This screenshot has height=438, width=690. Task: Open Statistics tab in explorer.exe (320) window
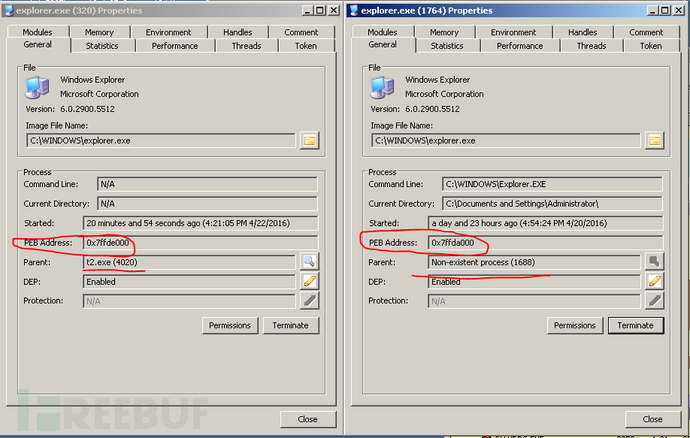tap(102, 46)
